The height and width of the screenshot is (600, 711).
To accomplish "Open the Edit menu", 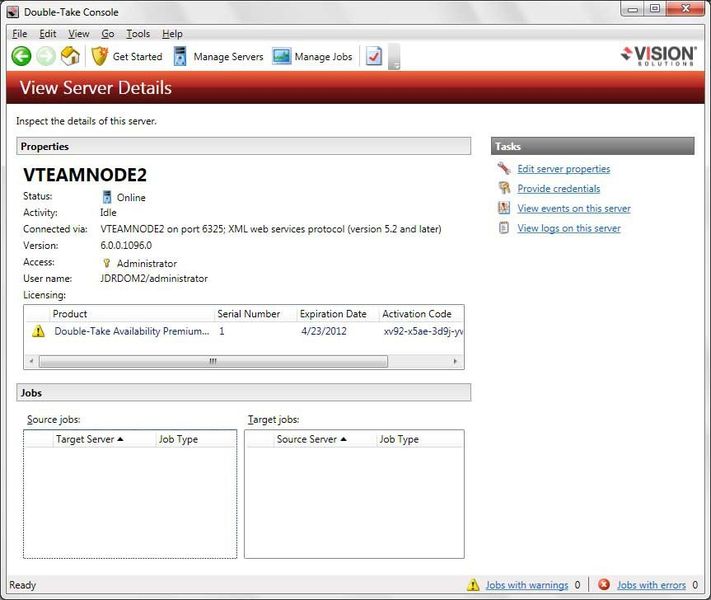I will pyautogui.click(x=48, y=34).
